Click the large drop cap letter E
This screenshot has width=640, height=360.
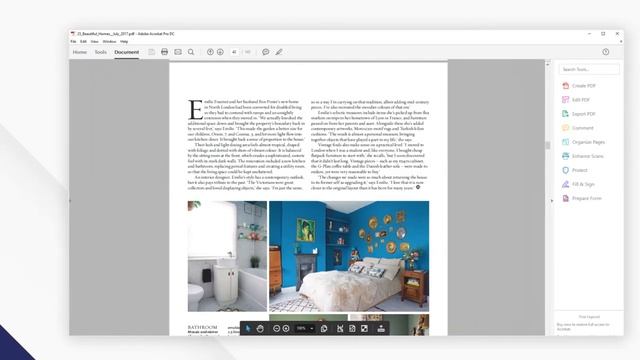pyautogui.click(x=195, y=109)
